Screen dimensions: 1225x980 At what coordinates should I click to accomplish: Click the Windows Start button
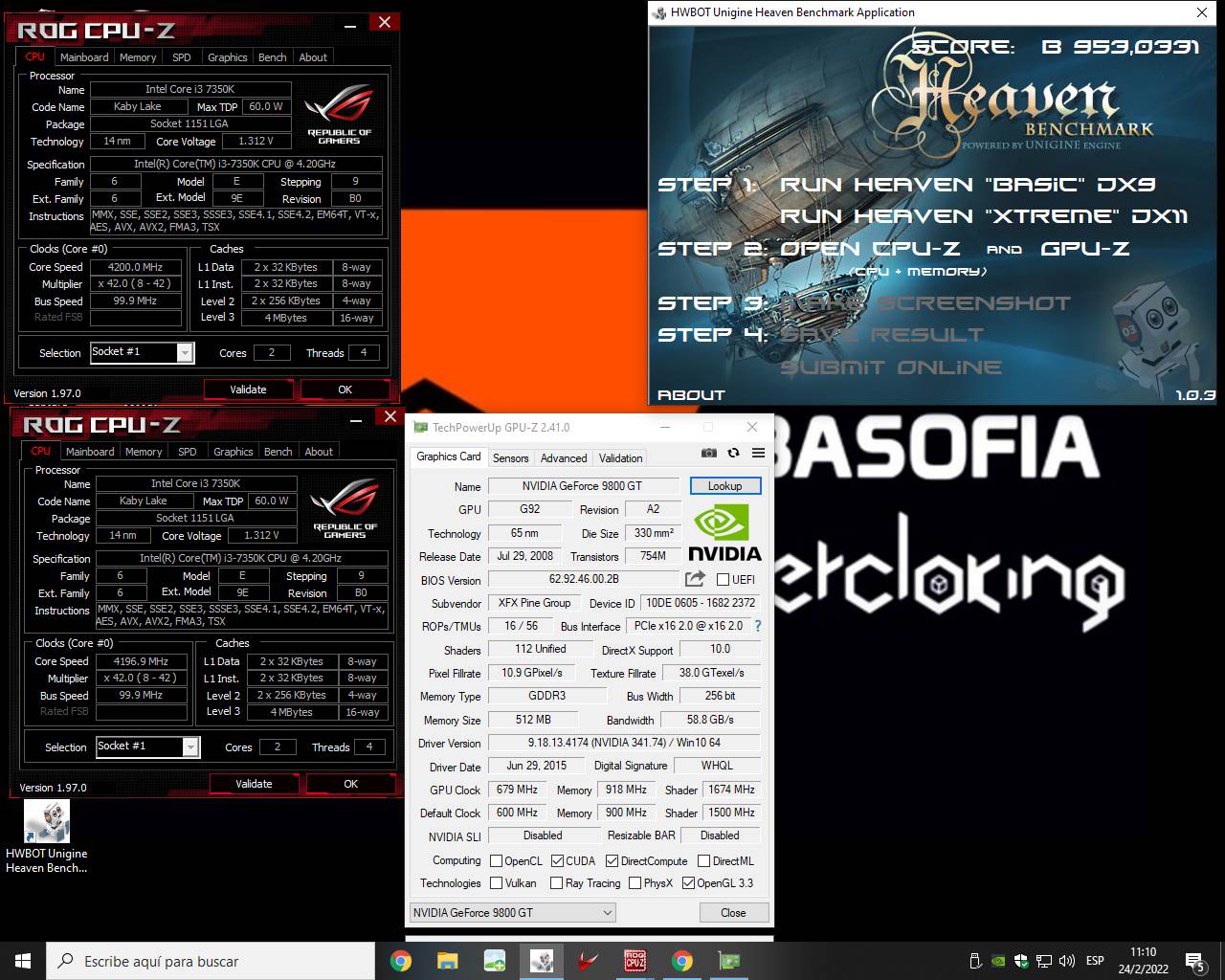point(23,960)
